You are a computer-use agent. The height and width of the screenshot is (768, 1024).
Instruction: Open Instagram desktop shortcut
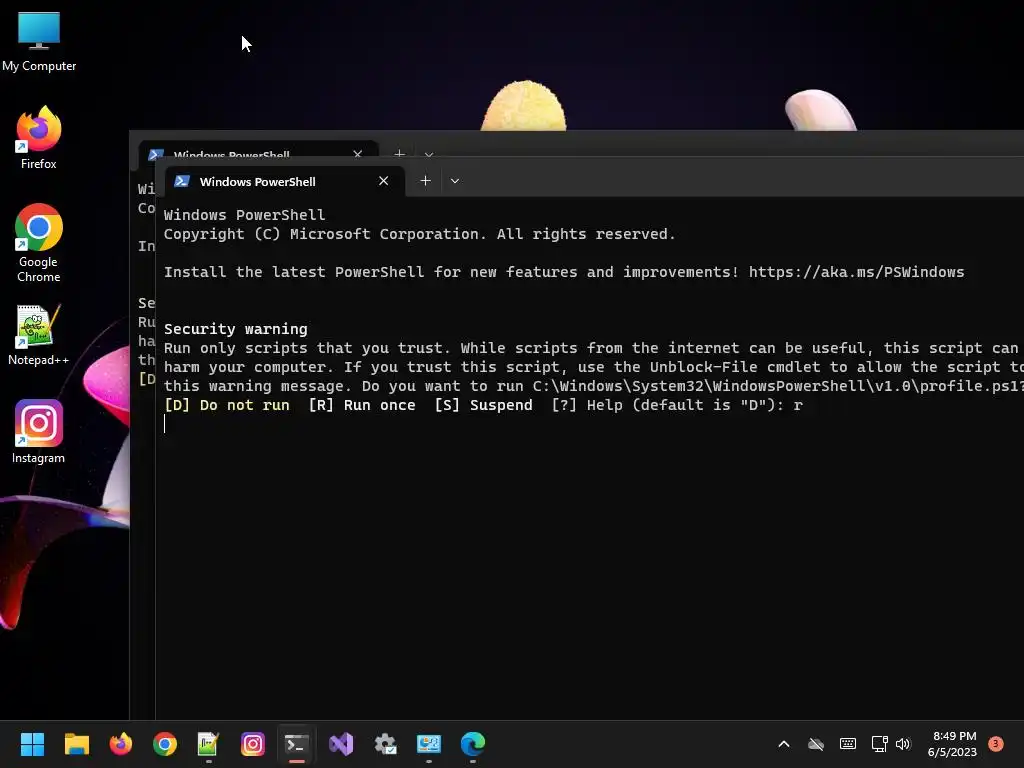coord(39,432)
